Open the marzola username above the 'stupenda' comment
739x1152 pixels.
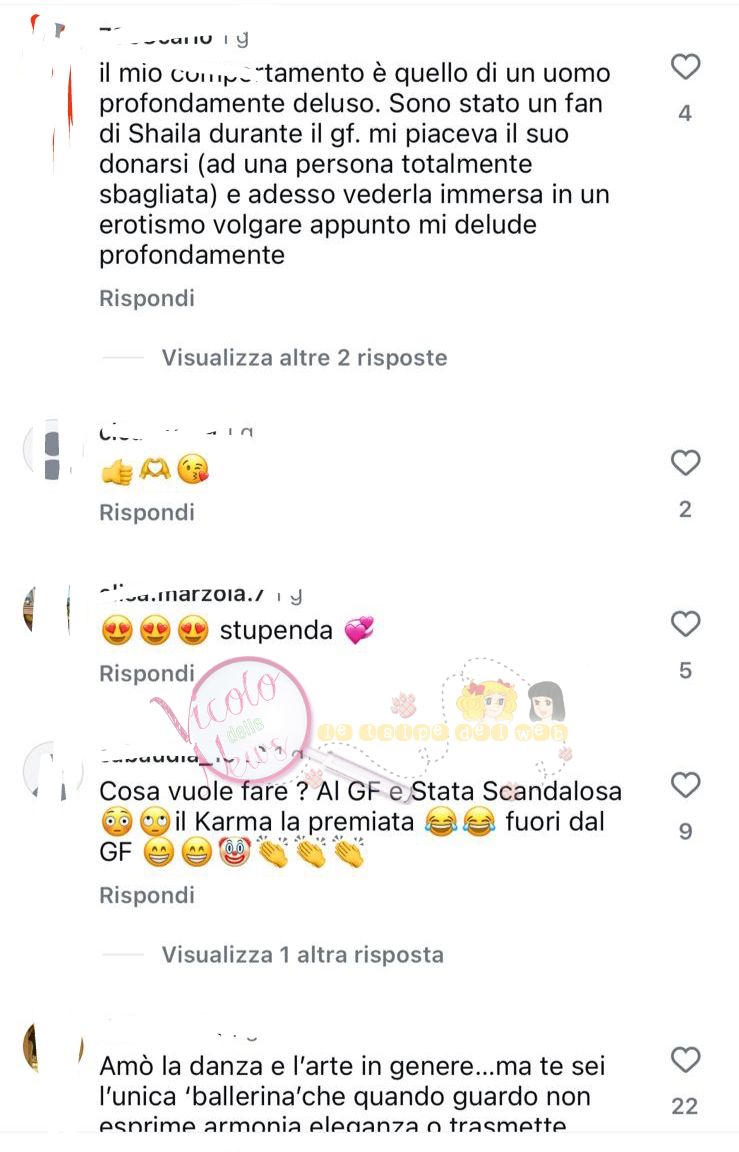click(x=182, y=594)
